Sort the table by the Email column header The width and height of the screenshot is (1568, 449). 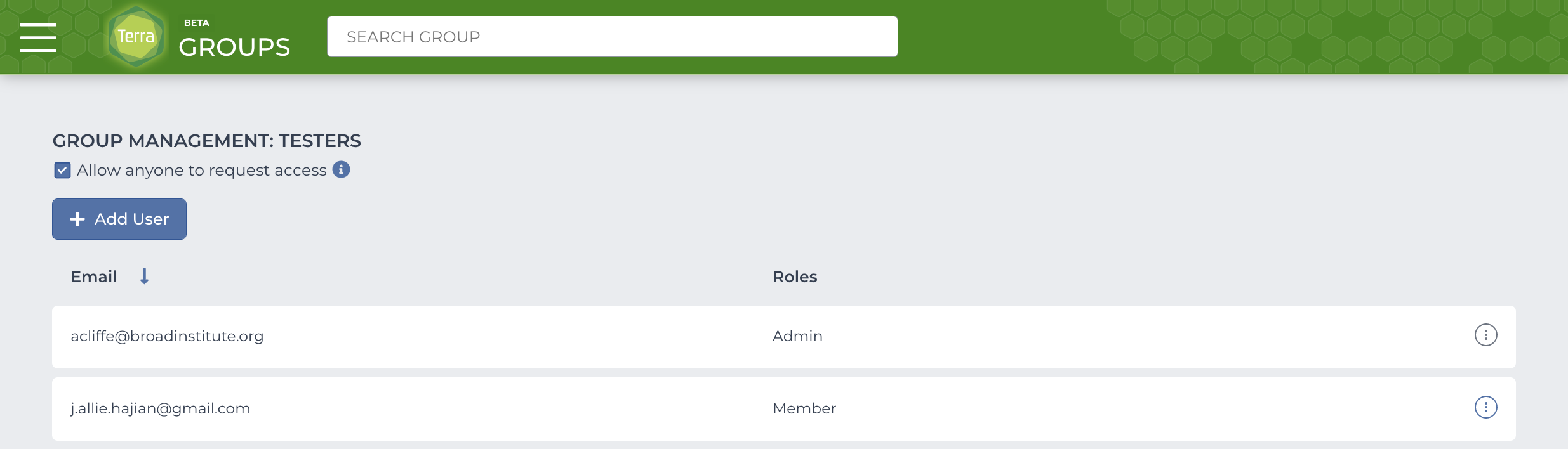point(94,277)
